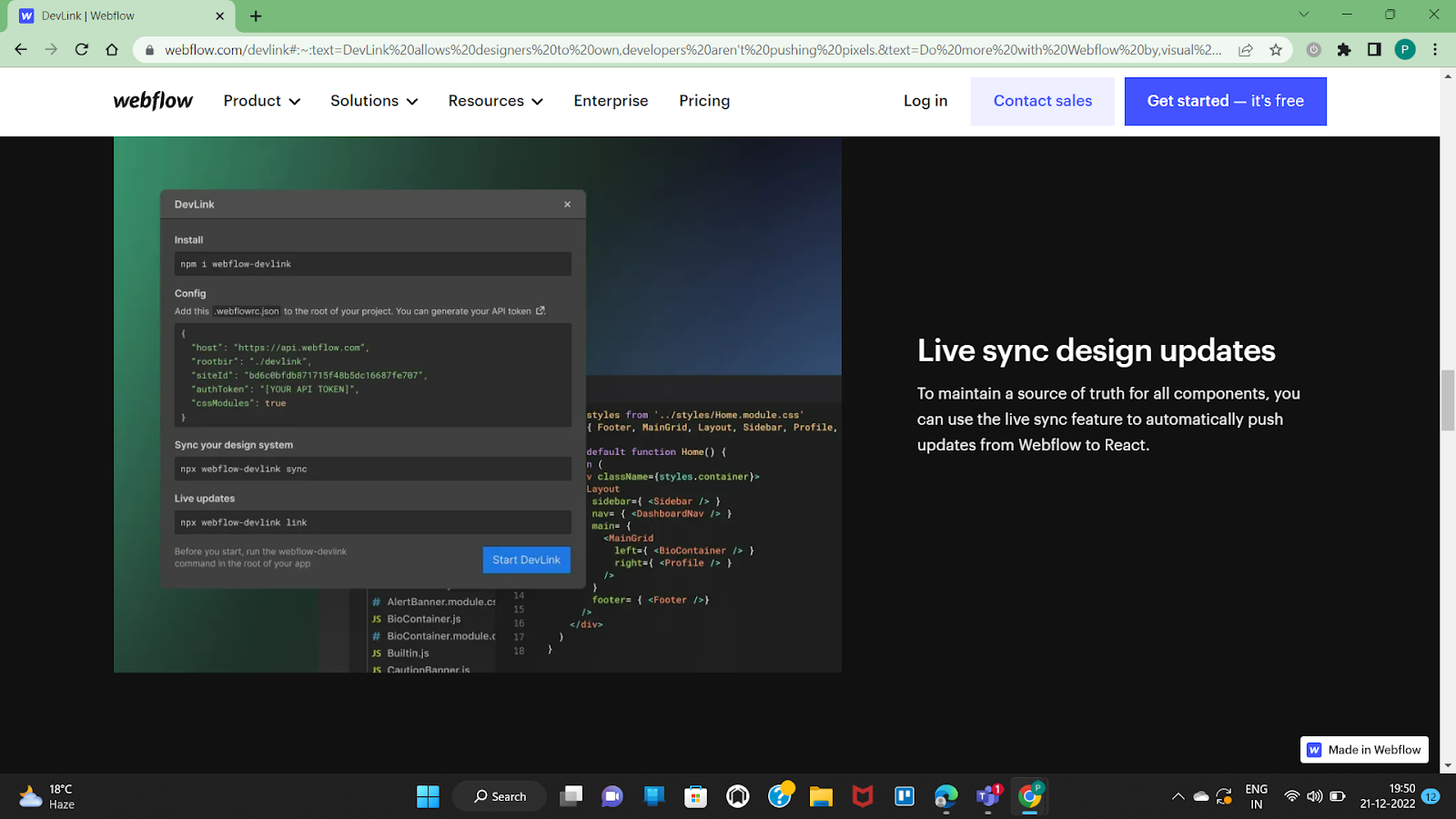Share this page from the address bar

pos(1246,50)
